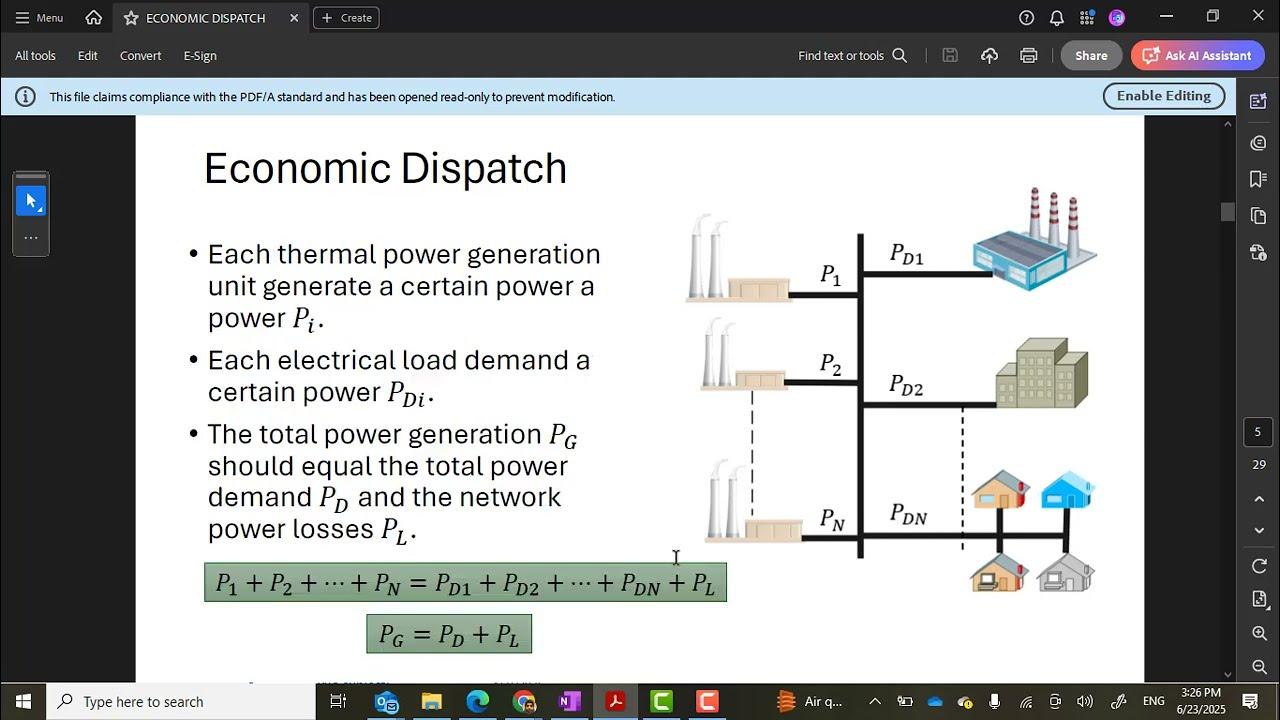Open page thumbnails panel in right sidebar
This screenshot has height=720, width=1280.
(1259, 216)
